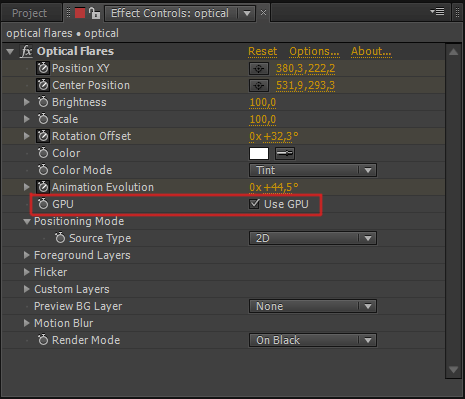Open the Render Mode On Black dropdown
465x399 pixels.
[313, 340]
